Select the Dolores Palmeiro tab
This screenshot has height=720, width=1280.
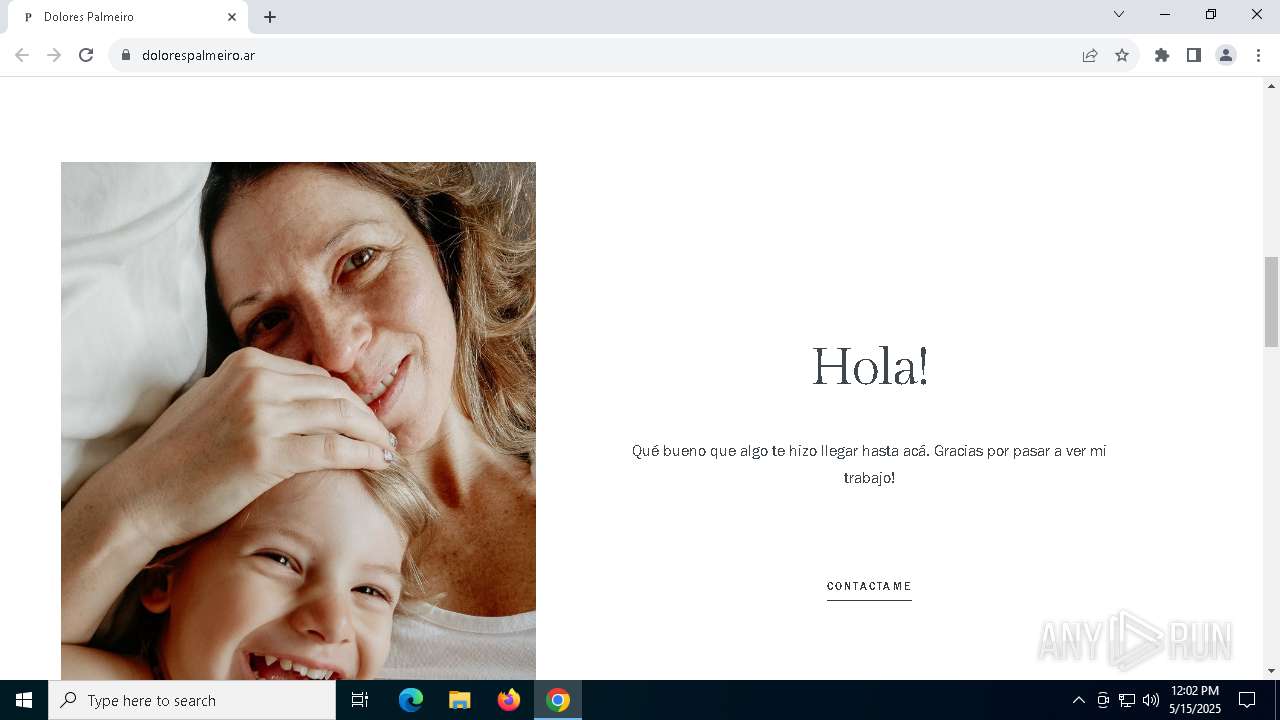(x=128, y=17)
